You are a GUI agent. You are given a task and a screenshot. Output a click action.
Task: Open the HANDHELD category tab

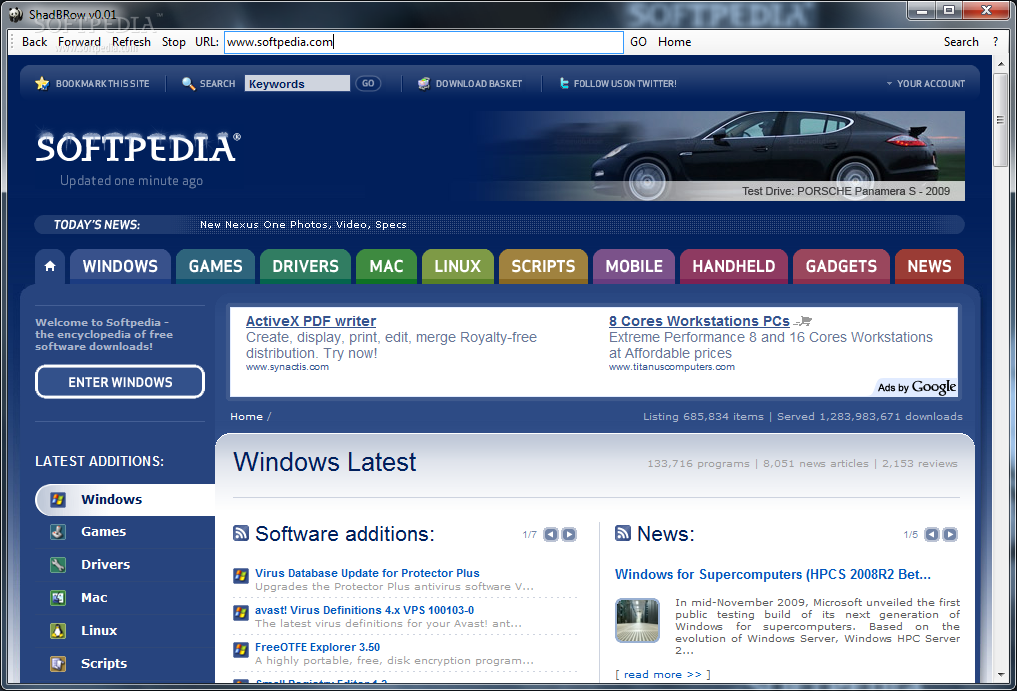[734, 266]
